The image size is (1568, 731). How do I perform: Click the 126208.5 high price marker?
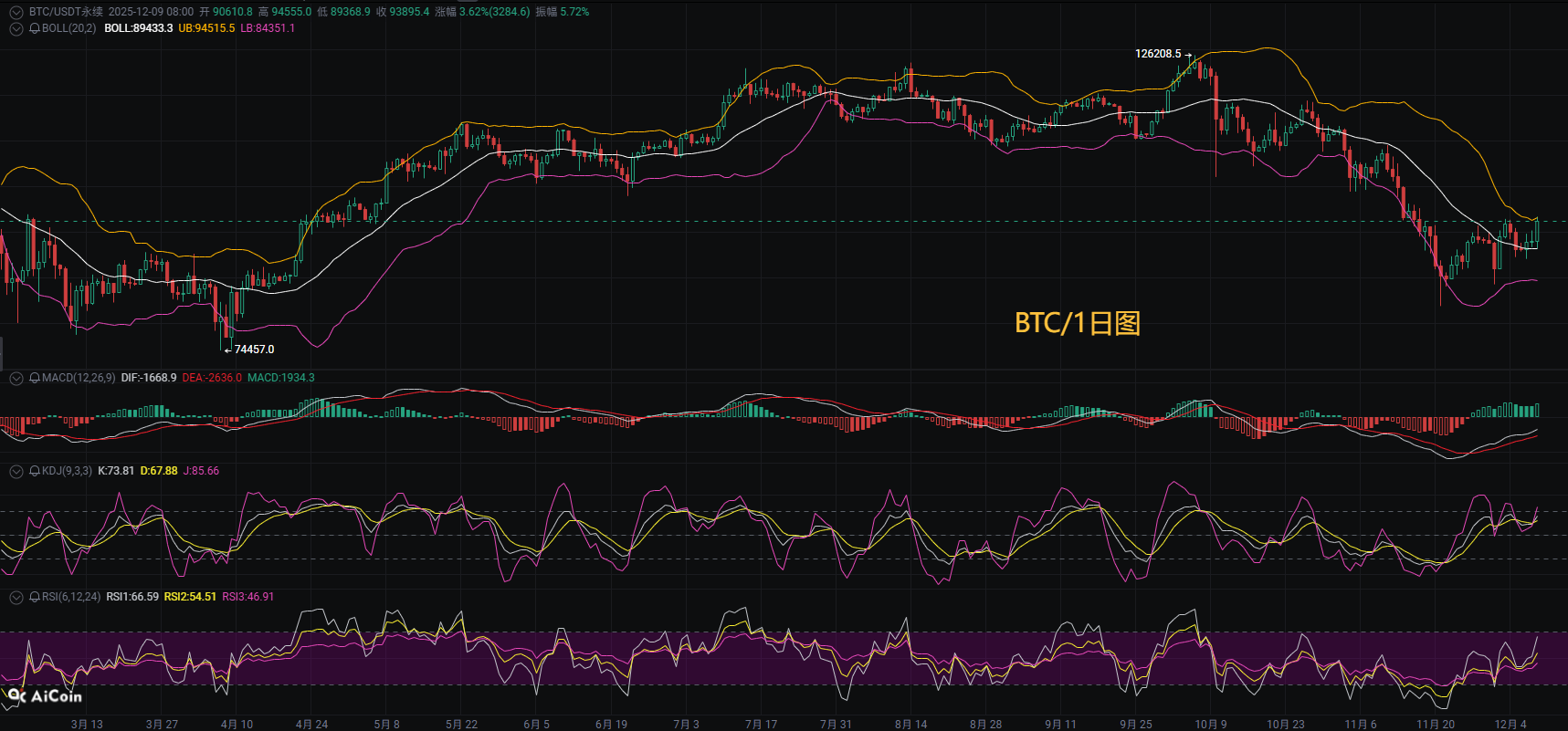1157,54
